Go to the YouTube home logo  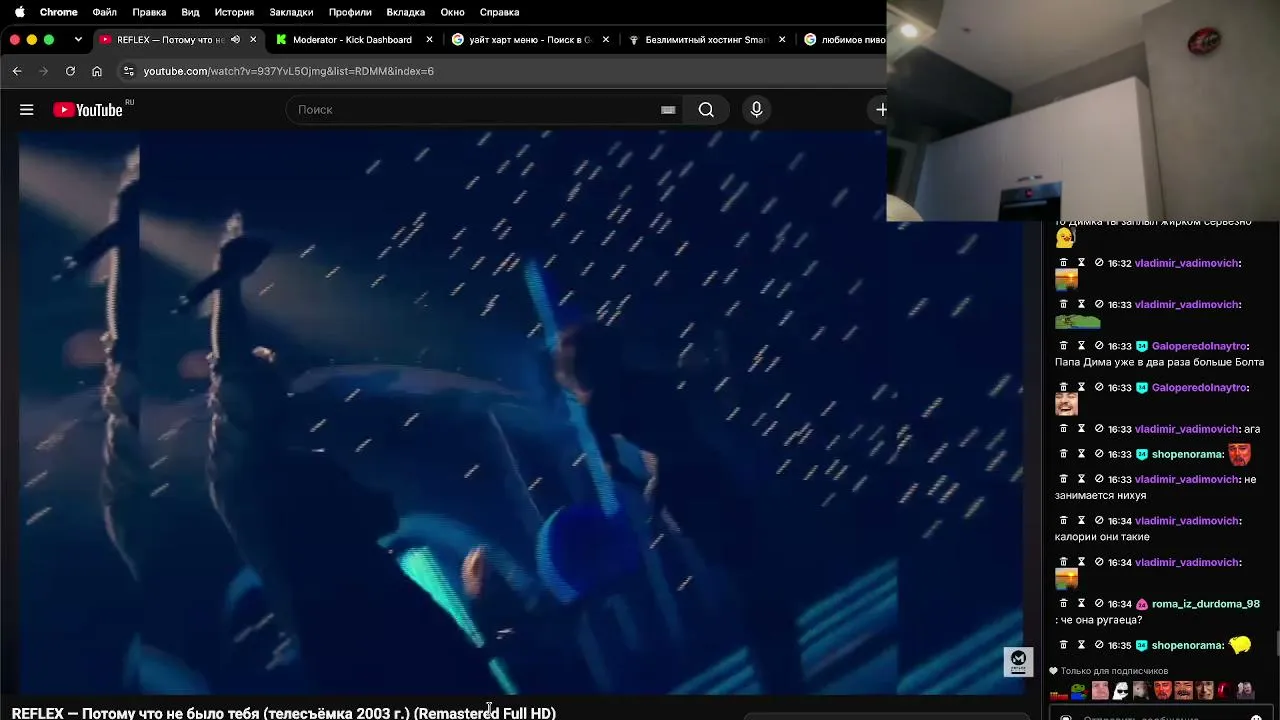tap(88, 110)
